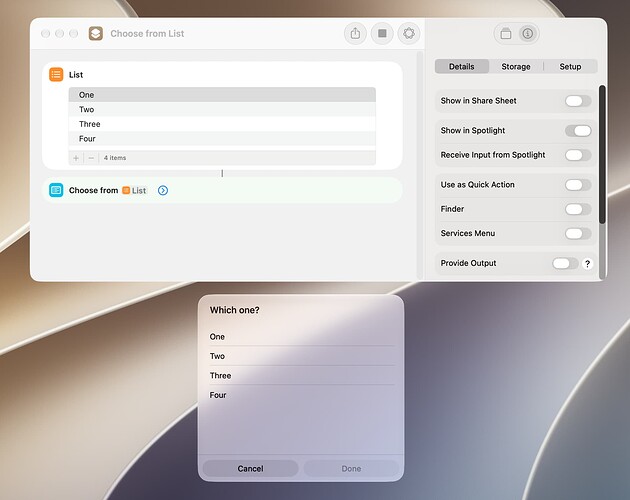Enable the Finder switch
Screen dimensions: 630x500
(578, 209)
